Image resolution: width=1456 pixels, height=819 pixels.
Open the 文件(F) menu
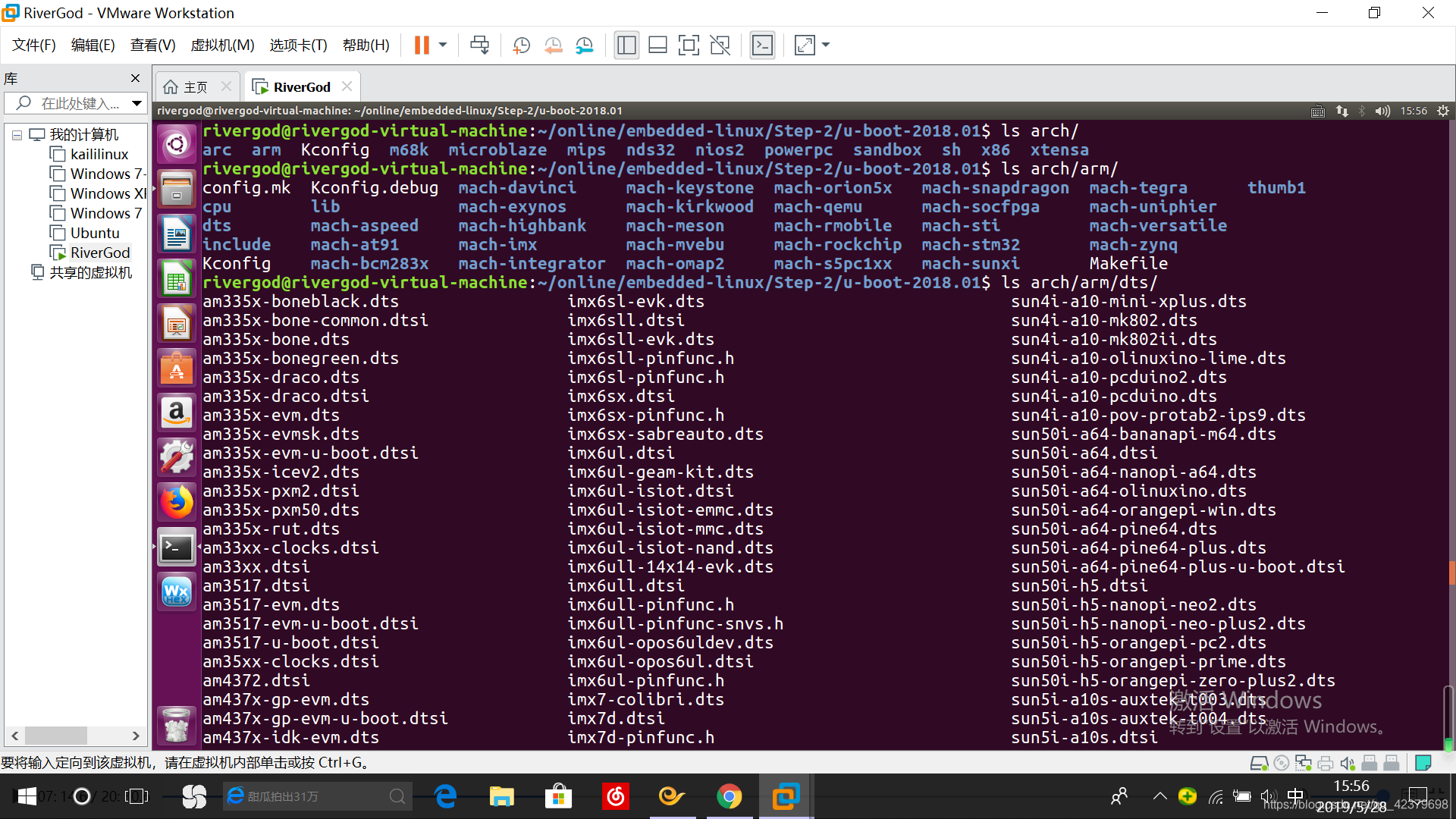34,45
